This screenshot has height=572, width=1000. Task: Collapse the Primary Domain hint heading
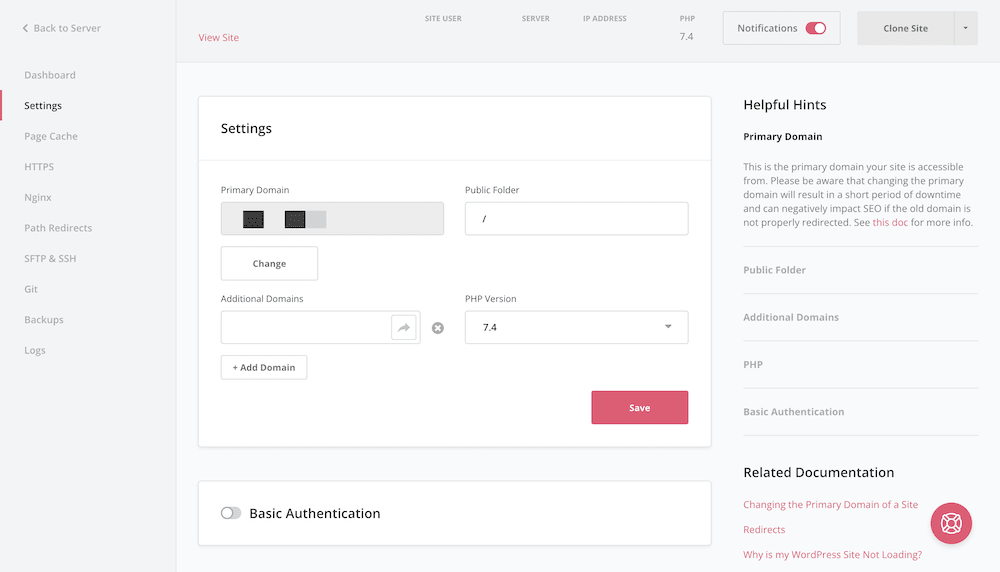click(x=783, y=136)
